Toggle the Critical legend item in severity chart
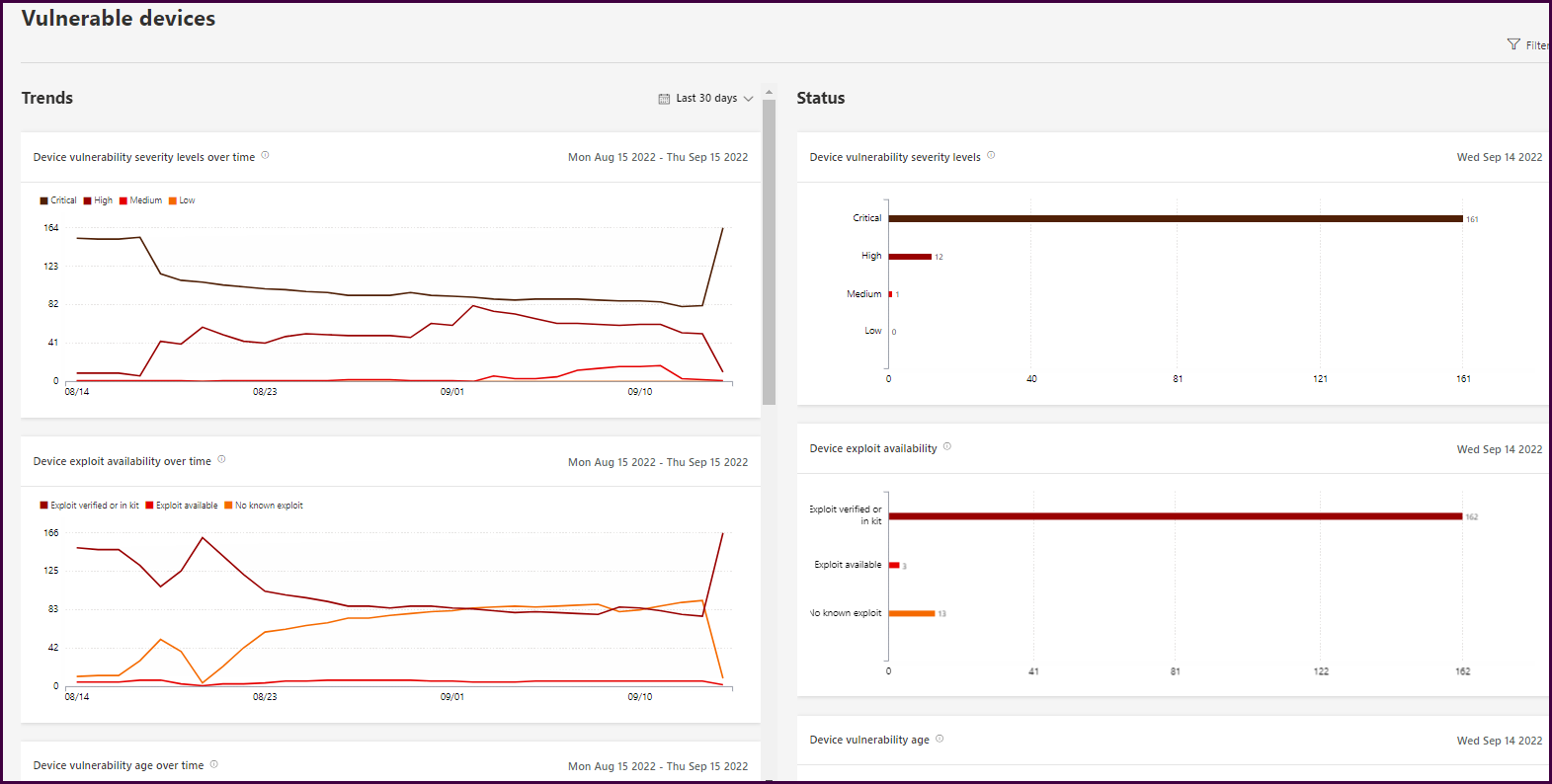Image resolution: width=1552 pixels, height=784 pixels. click(x=58, y=200)
